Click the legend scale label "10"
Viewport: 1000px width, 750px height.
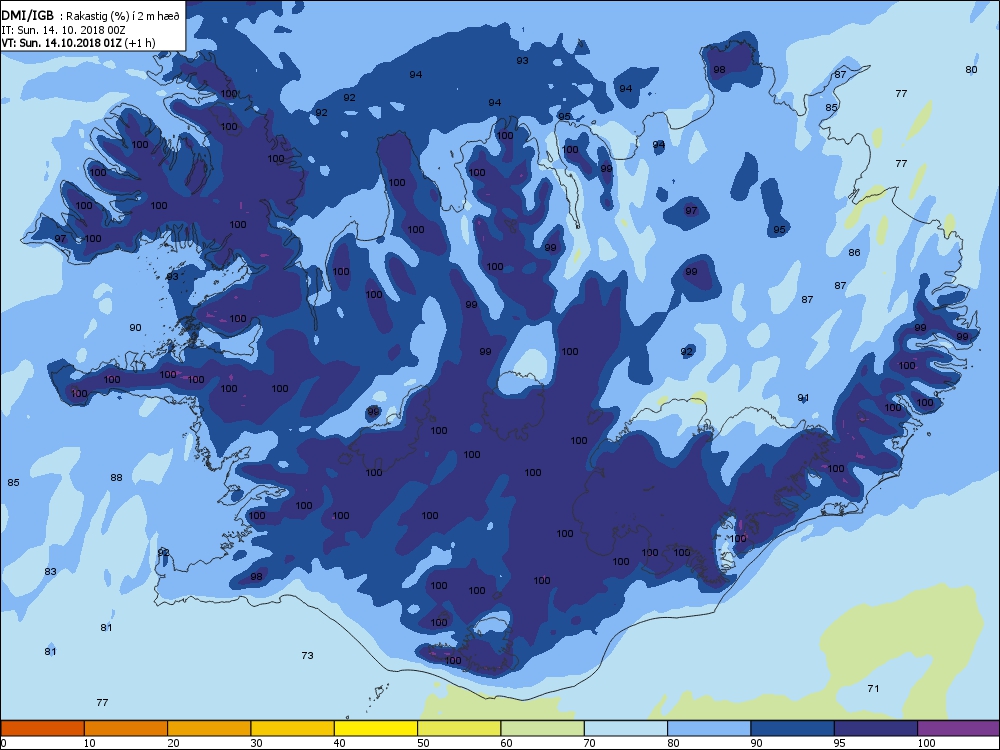click(89, 743)
